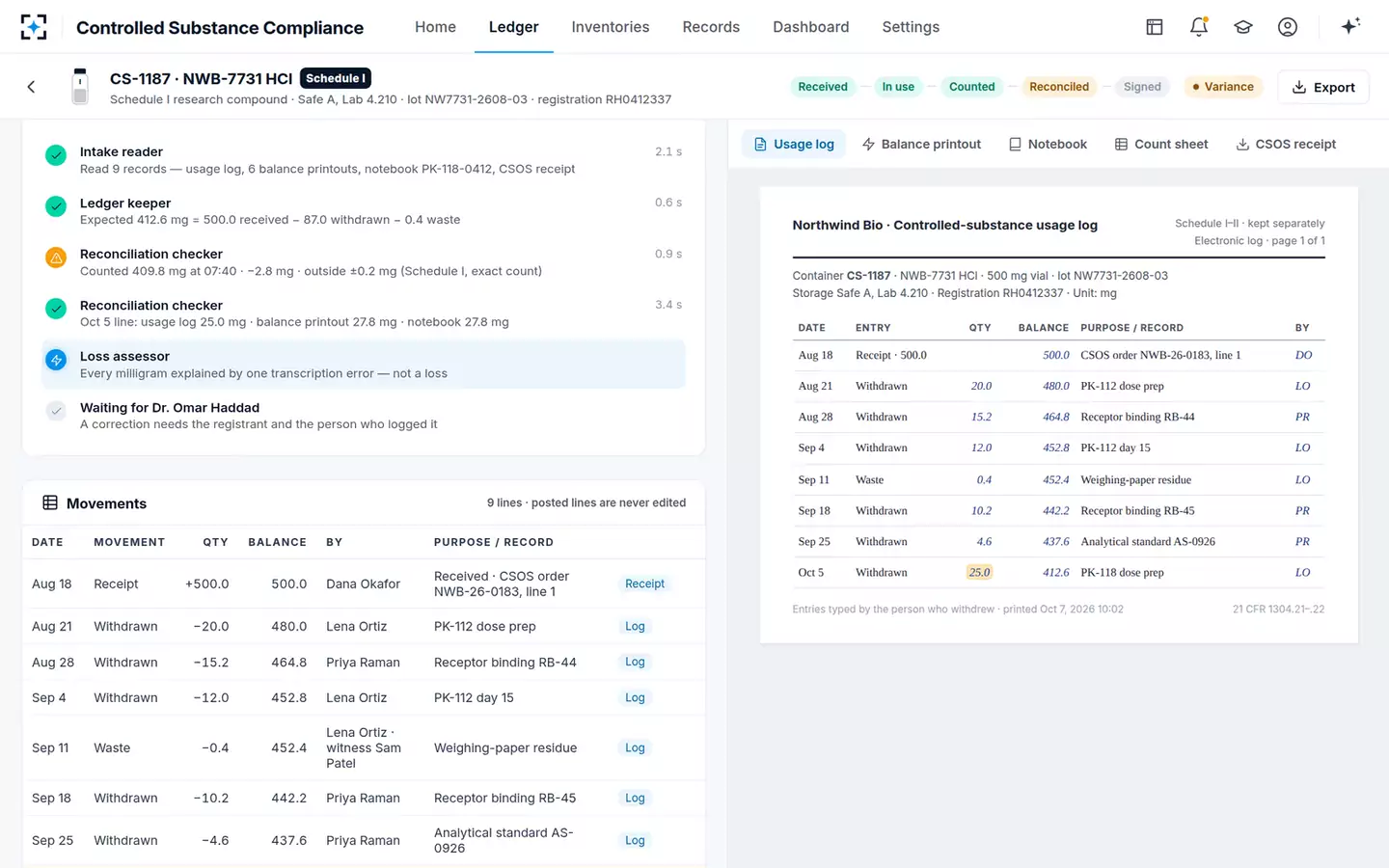Click Dana Okafor in the Movements table
The width and height of the screenshot is (1389, 868).
click(363, 583)
